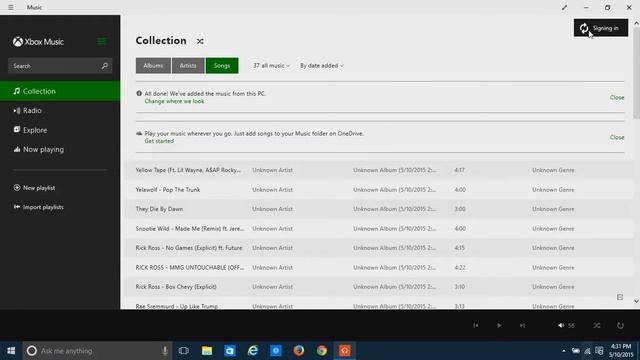Toggle repeat in the playback bar
The image size is (640, 360).
tap(620, 325)
